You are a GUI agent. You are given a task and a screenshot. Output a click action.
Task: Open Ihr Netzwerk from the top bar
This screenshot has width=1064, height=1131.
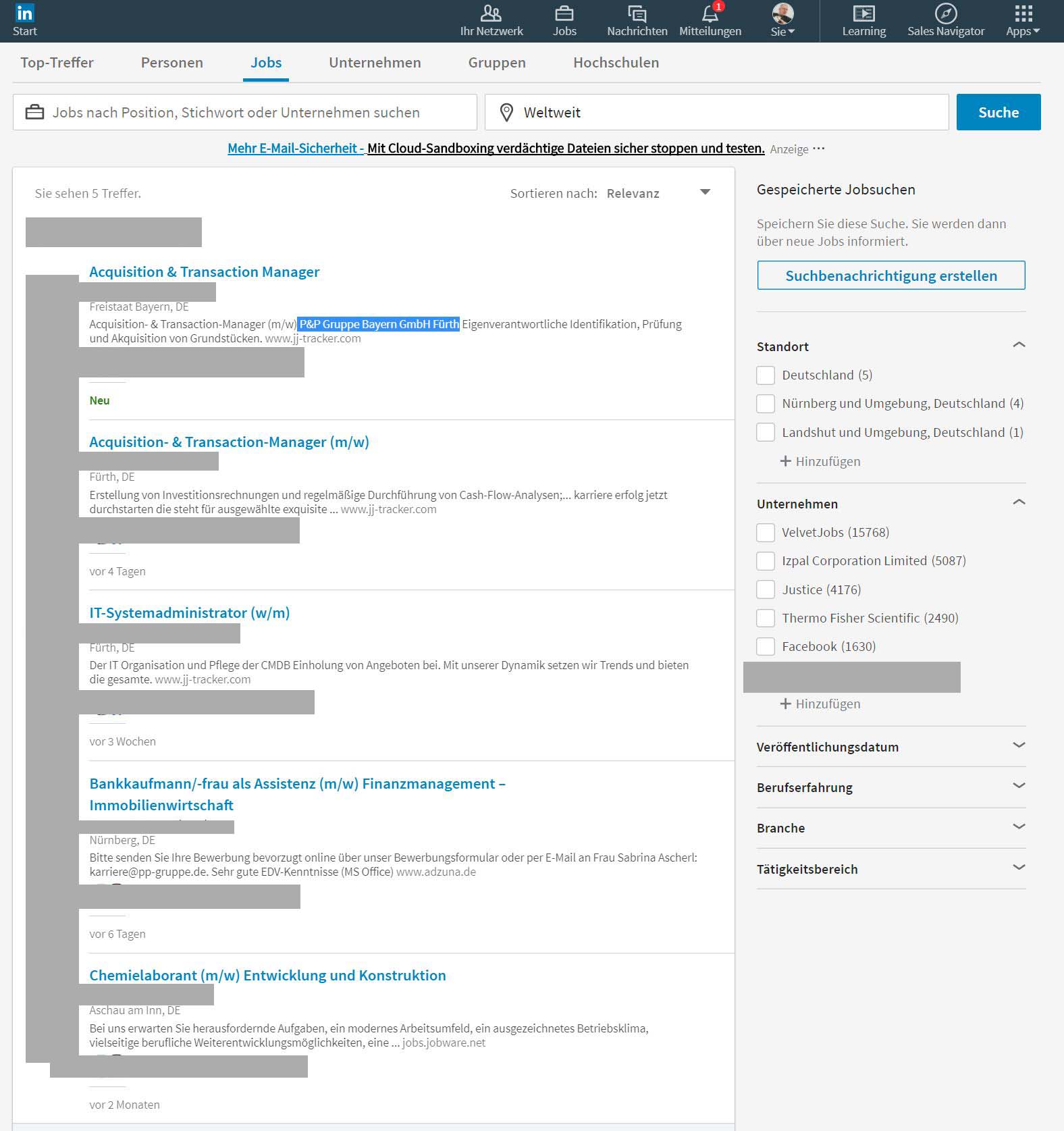pyautogui.click(x=491, y=20)
